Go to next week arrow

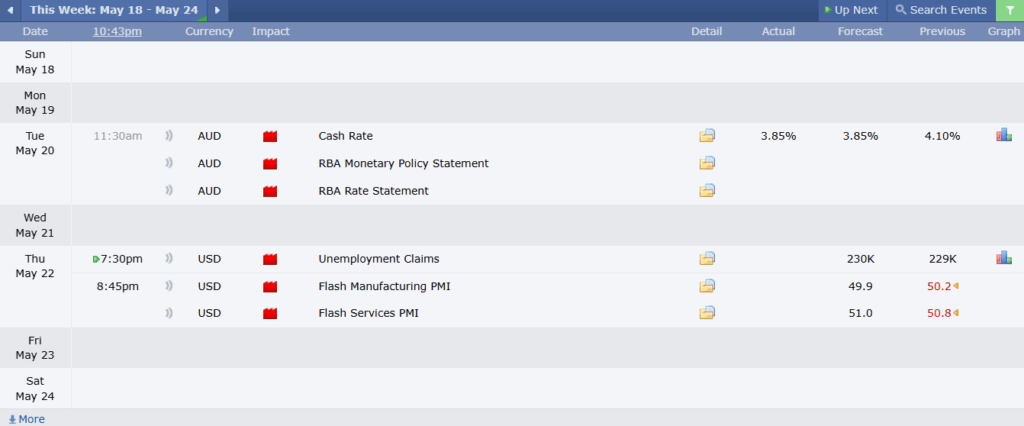pos(217,10)
